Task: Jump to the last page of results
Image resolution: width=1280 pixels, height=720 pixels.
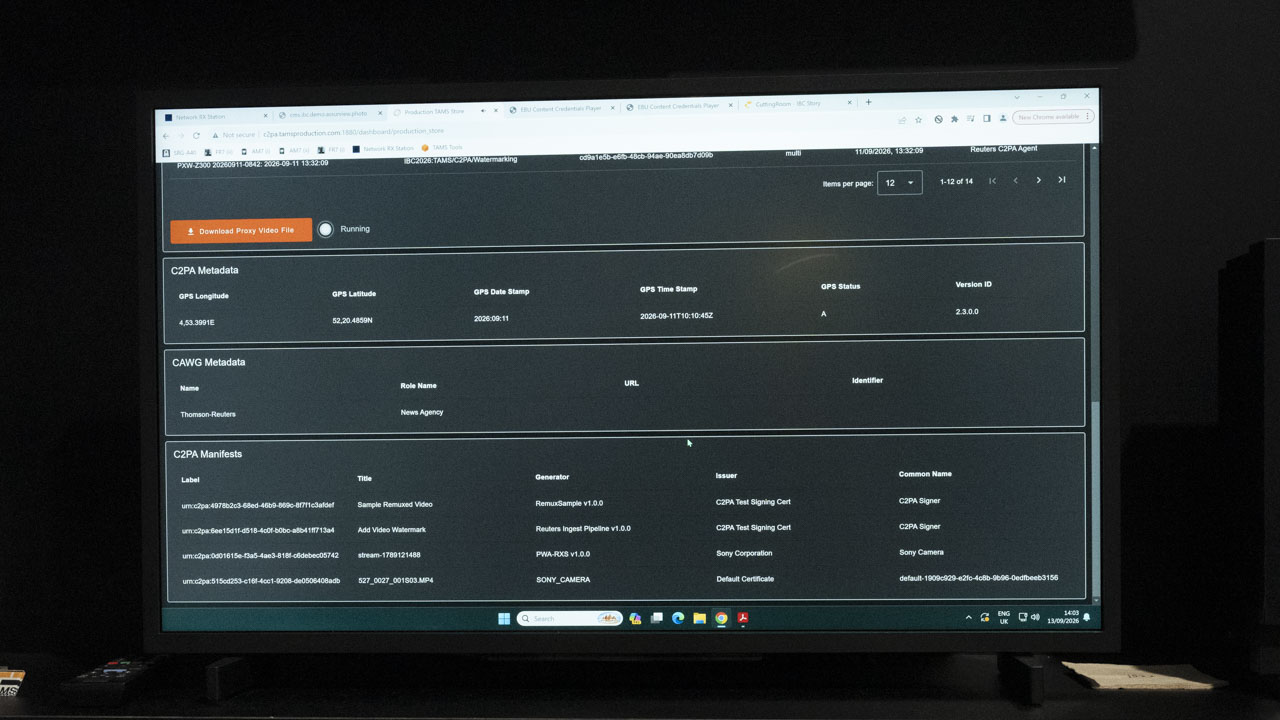Action: point(1062,180)
